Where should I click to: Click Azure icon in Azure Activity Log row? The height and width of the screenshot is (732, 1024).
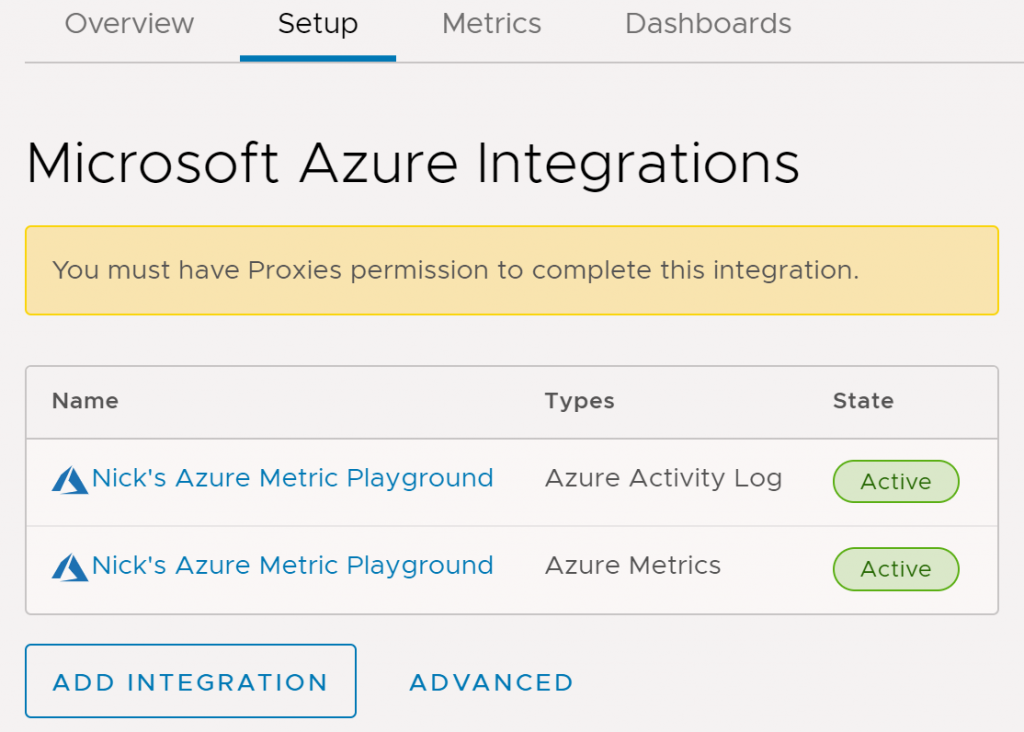[x=70, y=481]
